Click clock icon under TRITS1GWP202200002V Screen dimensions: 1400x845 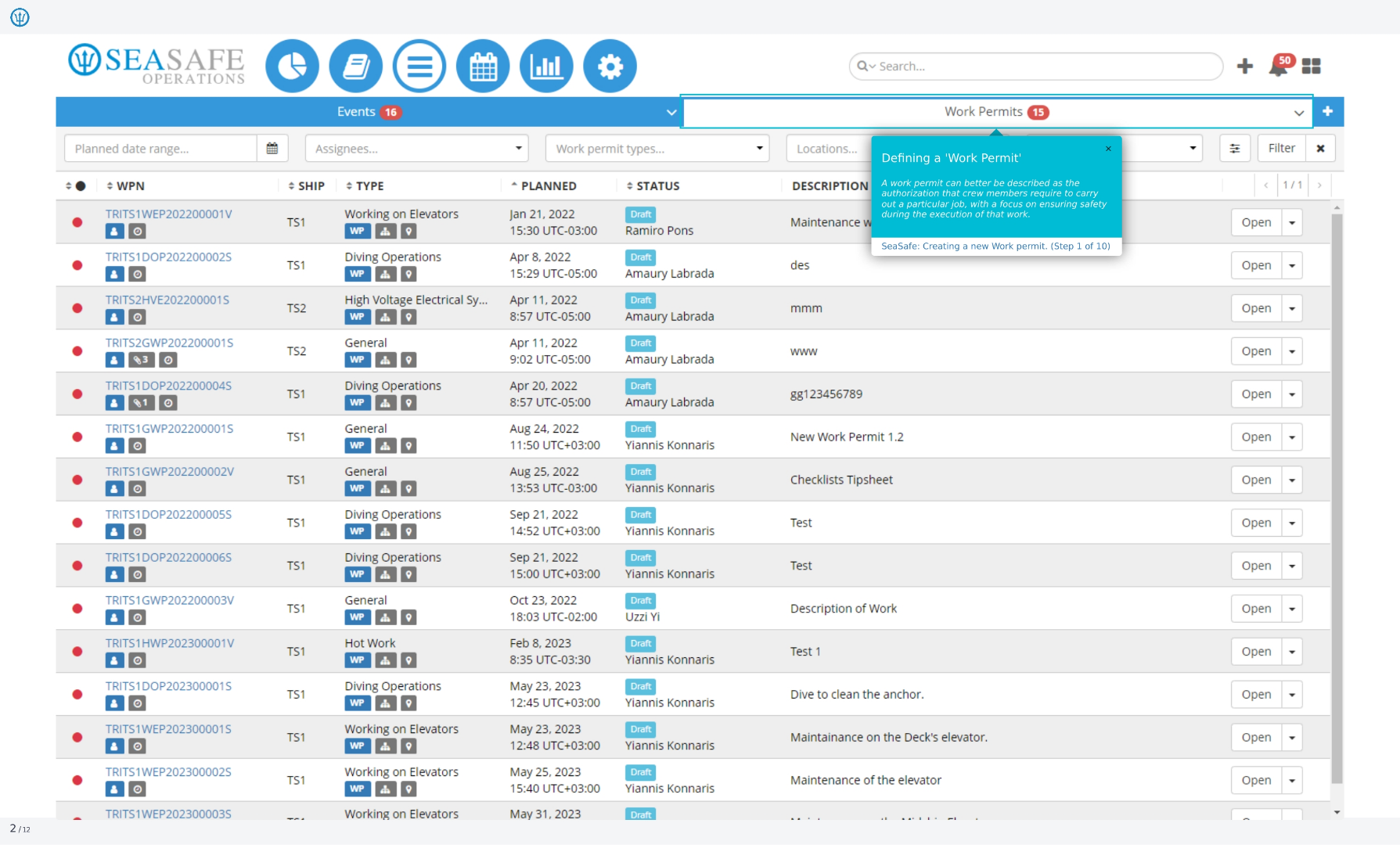point(137,489)
